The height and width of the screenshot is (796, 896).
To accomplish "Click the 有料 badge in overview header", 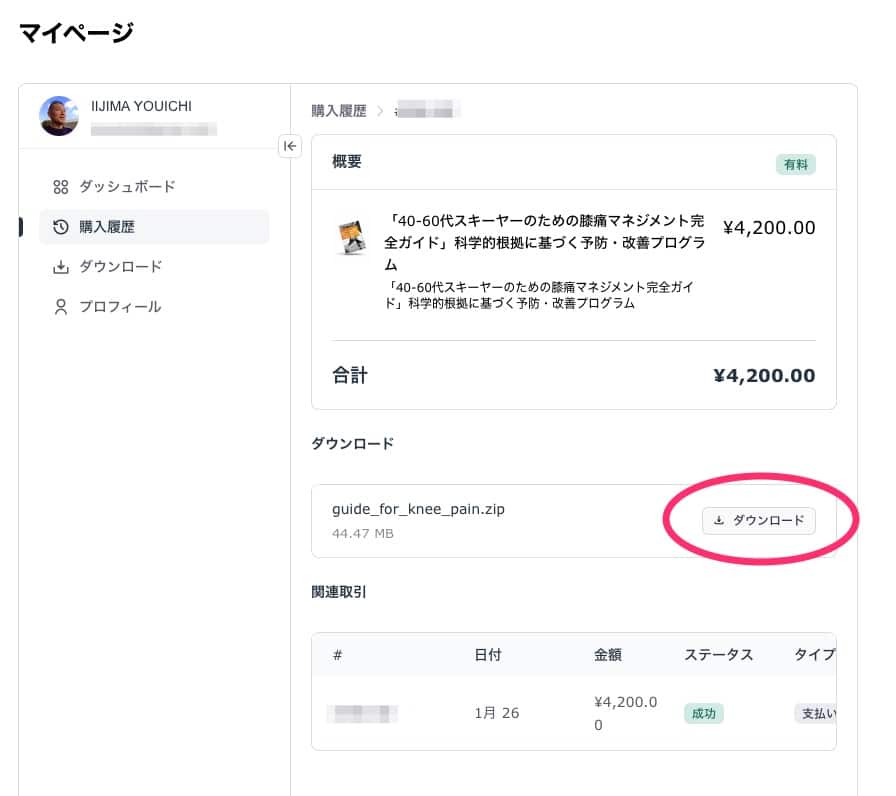I will click(795, 165).
